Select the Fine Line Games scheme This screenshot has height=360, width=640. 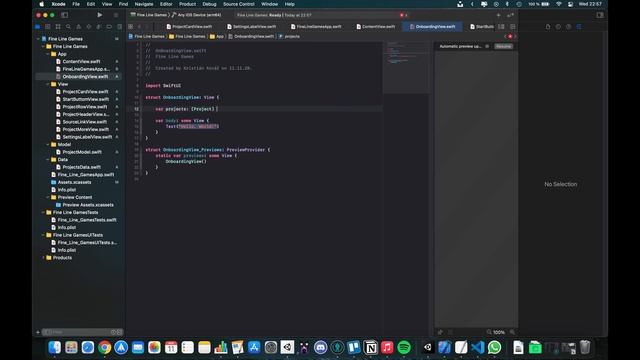point(148,15)
